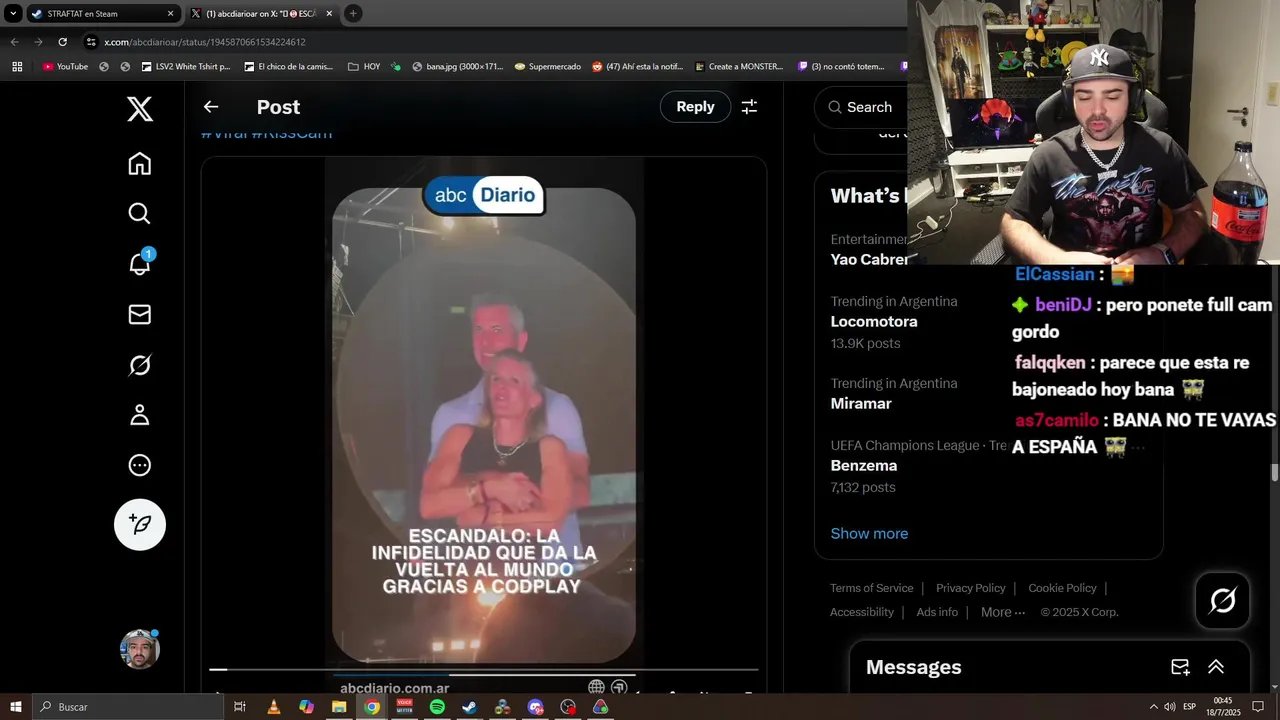This screenshot has width=1280, height=720.
Task: Open Cookie Policy link
Action: 1062,588
